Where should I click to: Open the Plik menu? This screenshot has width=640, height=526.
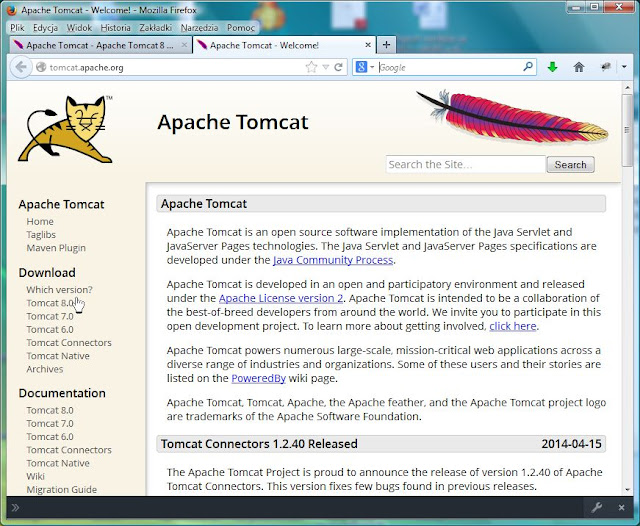(17, 28)
